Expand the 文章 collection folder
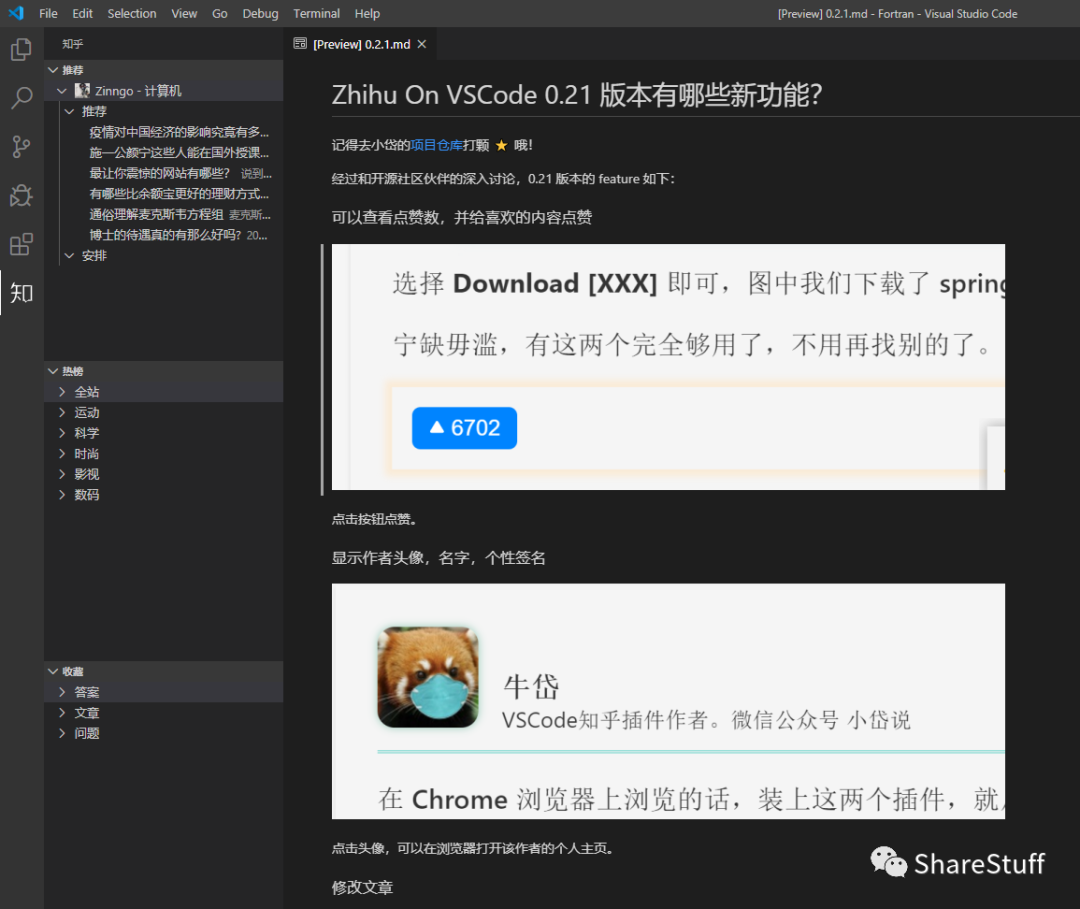 [164, 713]
